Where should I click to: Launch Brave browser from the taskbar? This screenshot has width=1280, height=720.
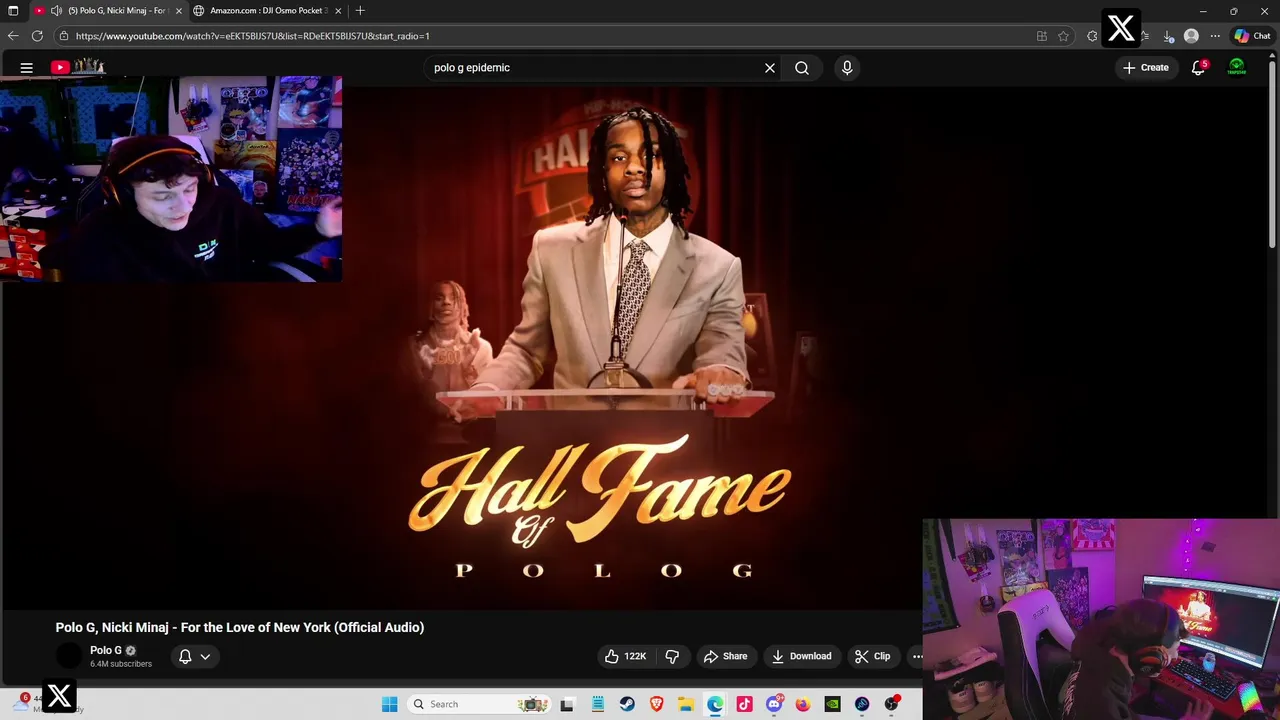656,704
